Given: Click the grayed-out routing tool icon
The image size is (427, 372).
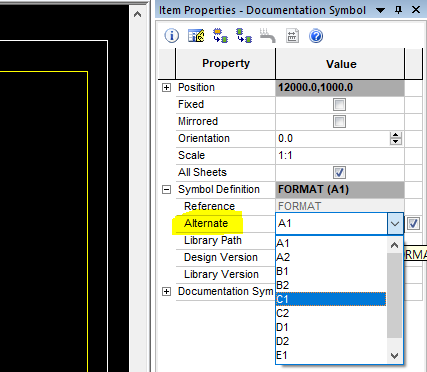Looking at the screenshot, I should (x=268, y=36).
